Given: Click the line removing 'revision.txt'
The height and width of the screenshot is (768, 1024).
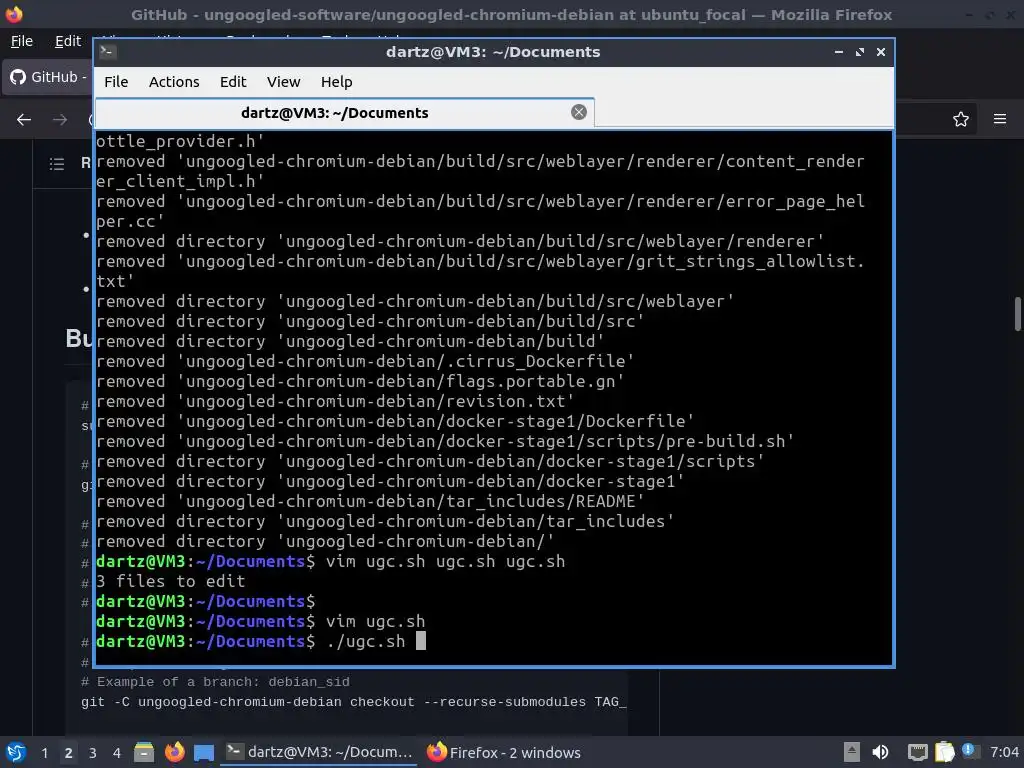Looking at the screenshot, I should (x=335, y=401).
